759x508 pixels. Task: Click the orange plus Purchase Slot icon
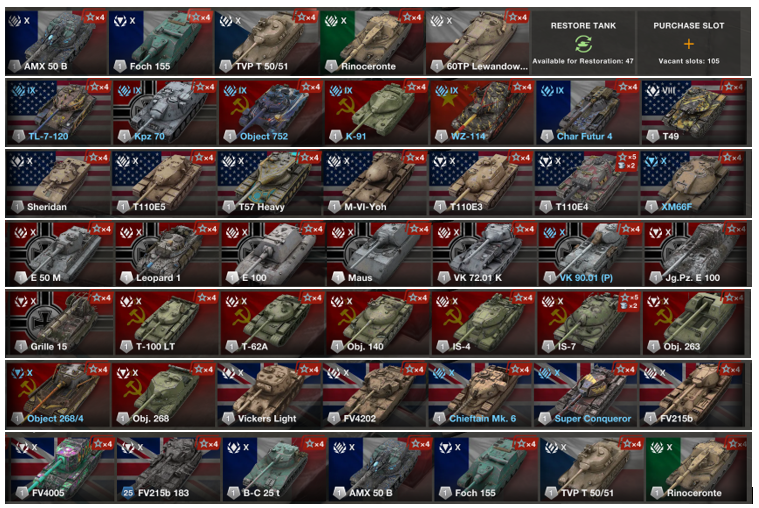tap(688, 44)
